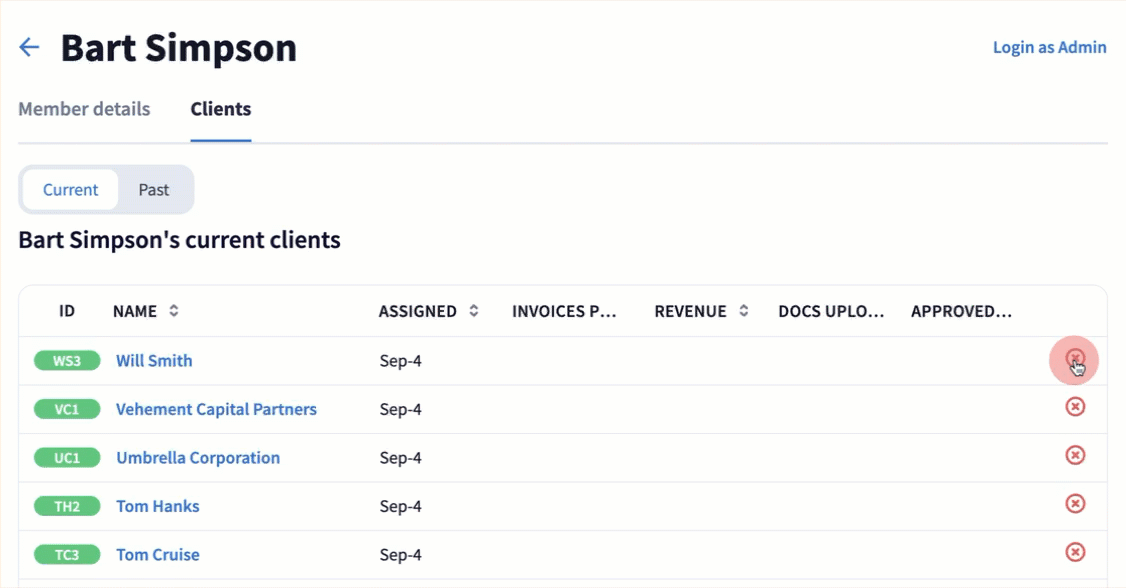Click the Invoices column header
The image size is (1126, 588).
click(563, 311)
